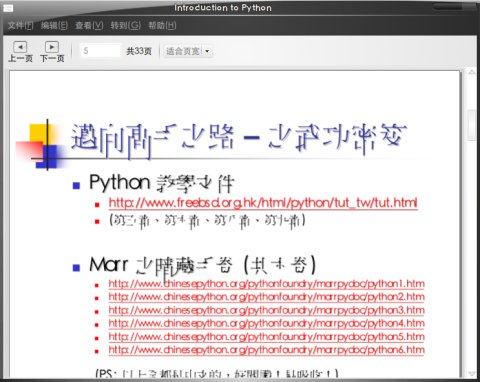Click the 'Python 教學文件' heading text
The image size is (480, 382).
[162, 183]
